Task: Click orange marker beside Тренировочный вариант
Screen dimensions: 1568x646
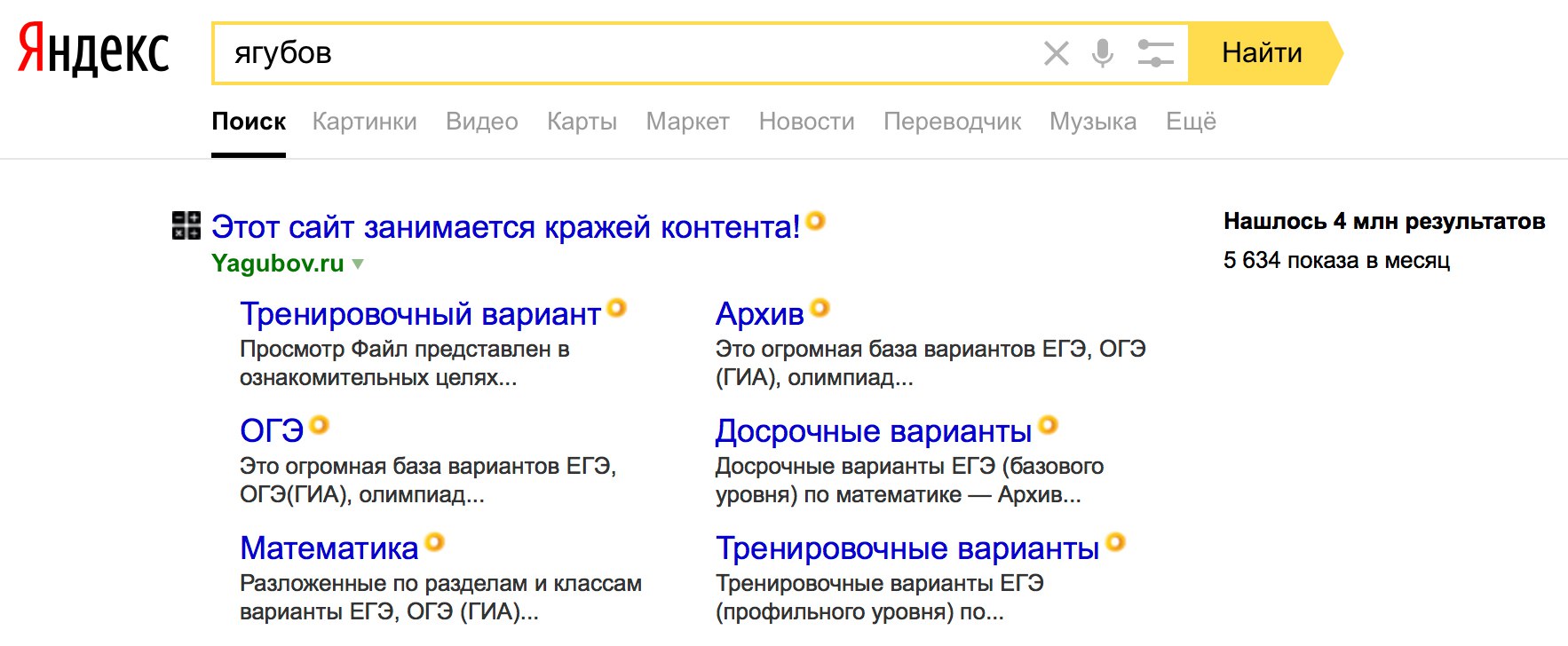Action: pyautogui.click(x=616, y=308)
